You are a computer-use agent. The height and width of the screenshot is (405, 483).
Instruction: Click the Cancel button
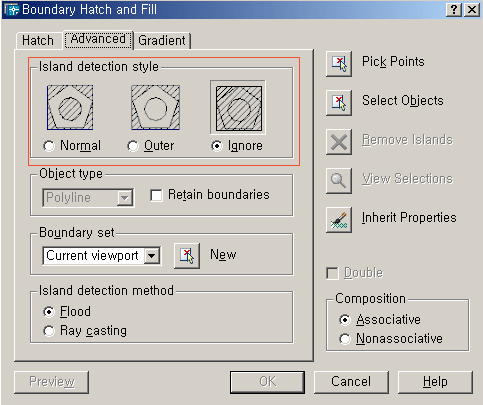coord(351,382)
